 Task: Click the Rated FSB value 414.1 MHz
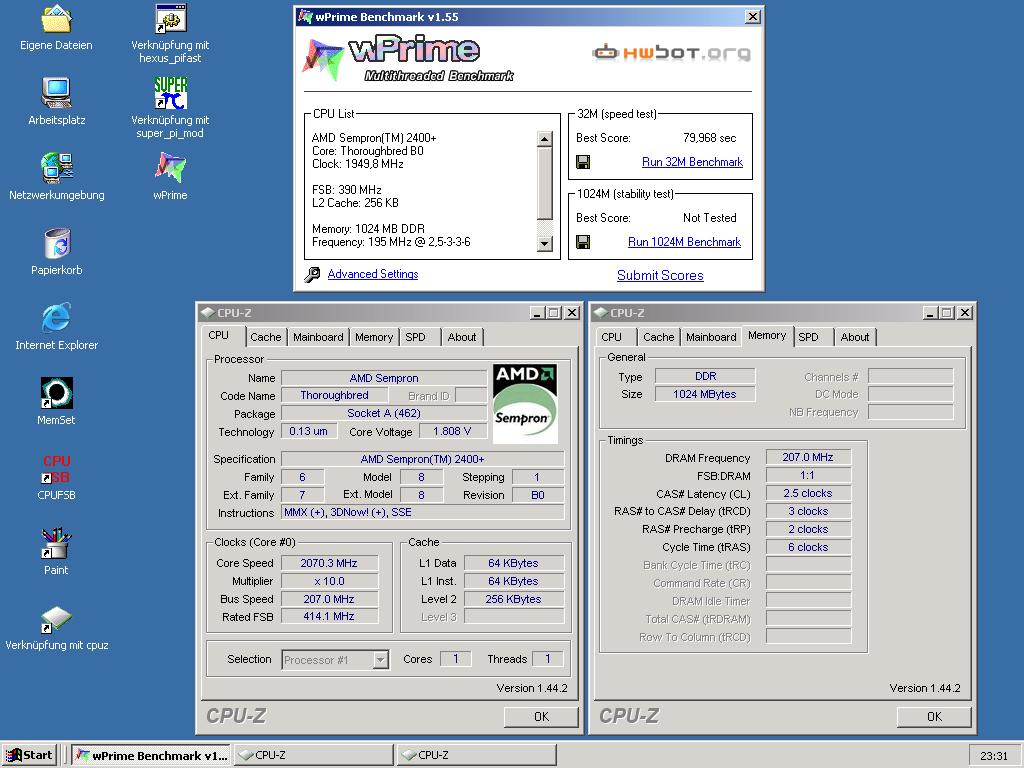click(329, 616)
